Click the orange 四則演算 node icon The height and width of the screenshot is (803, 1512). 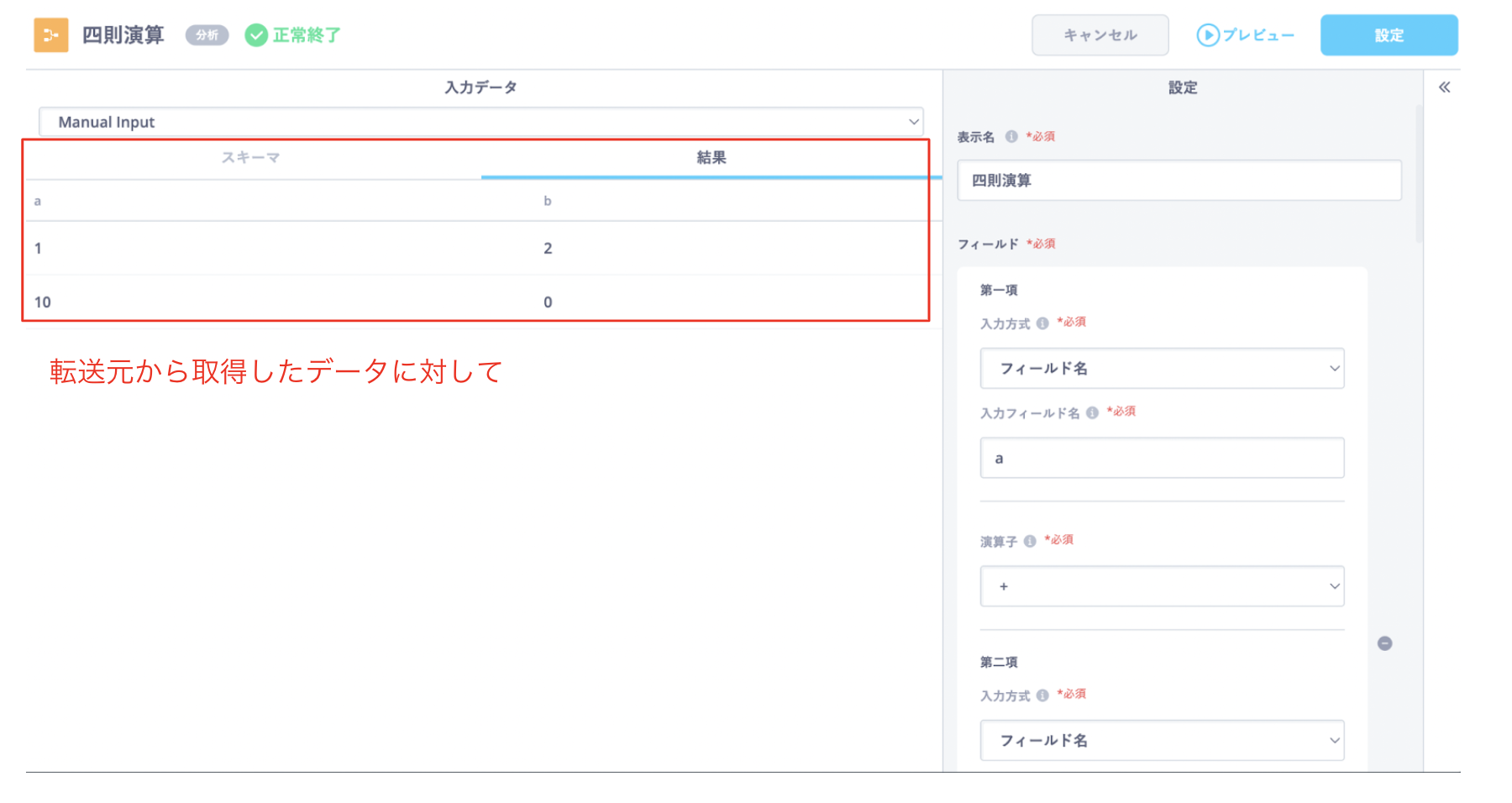pos(51,35)
